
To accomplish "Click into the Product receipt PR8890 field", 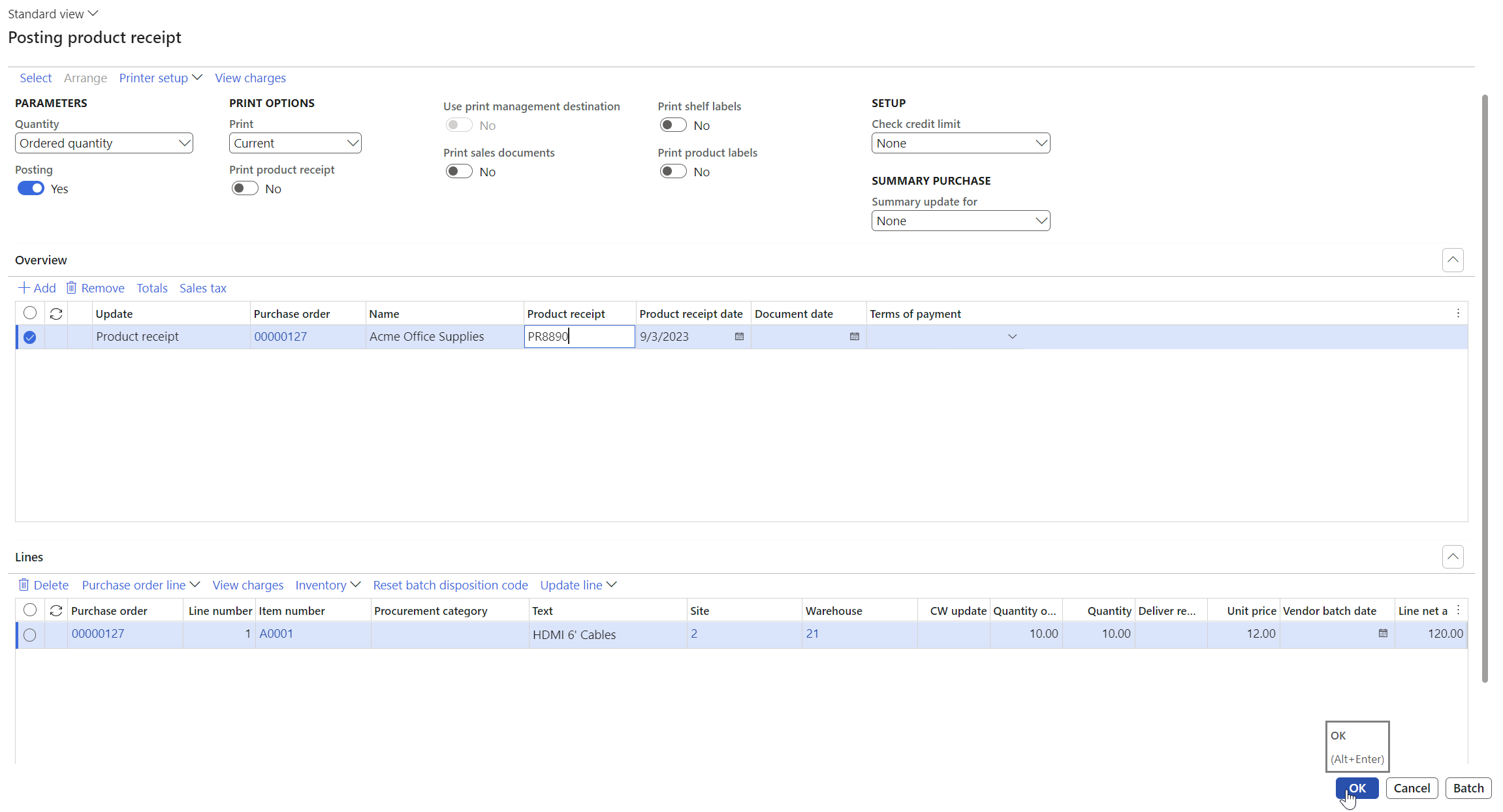I will [578, 337].
